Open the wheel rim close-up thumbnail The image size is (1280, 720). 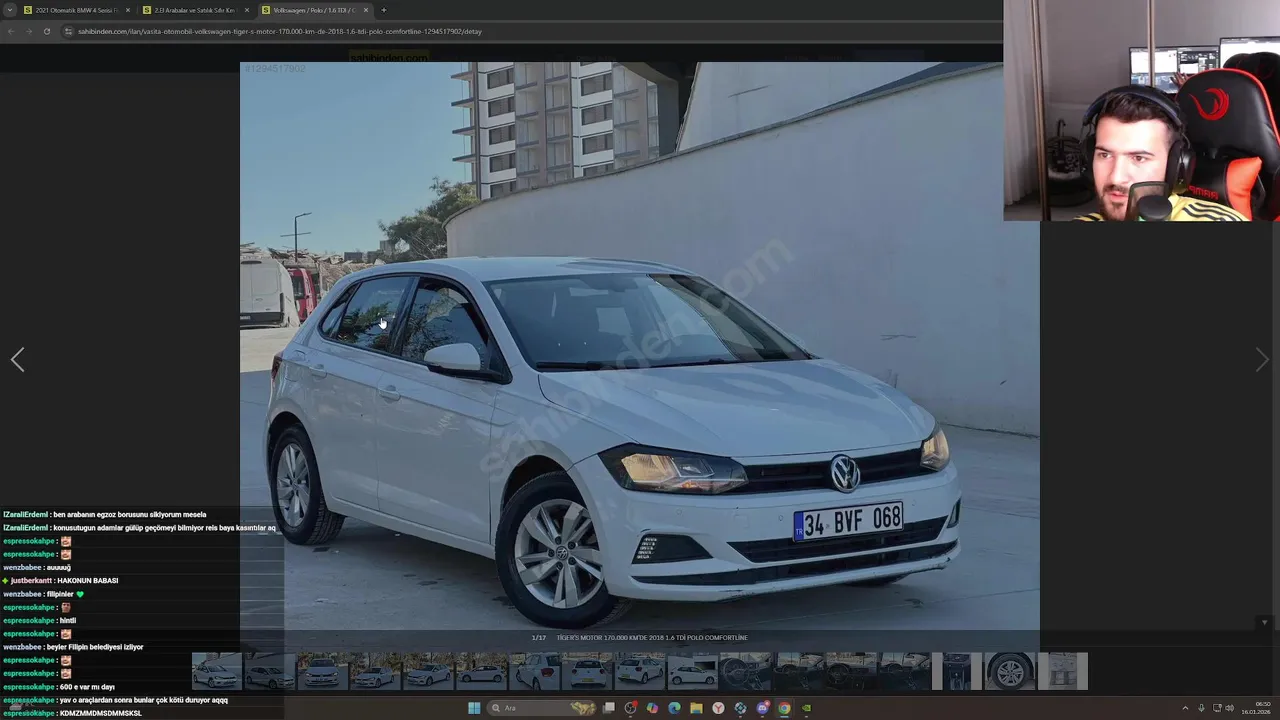tap(1010, 671)
